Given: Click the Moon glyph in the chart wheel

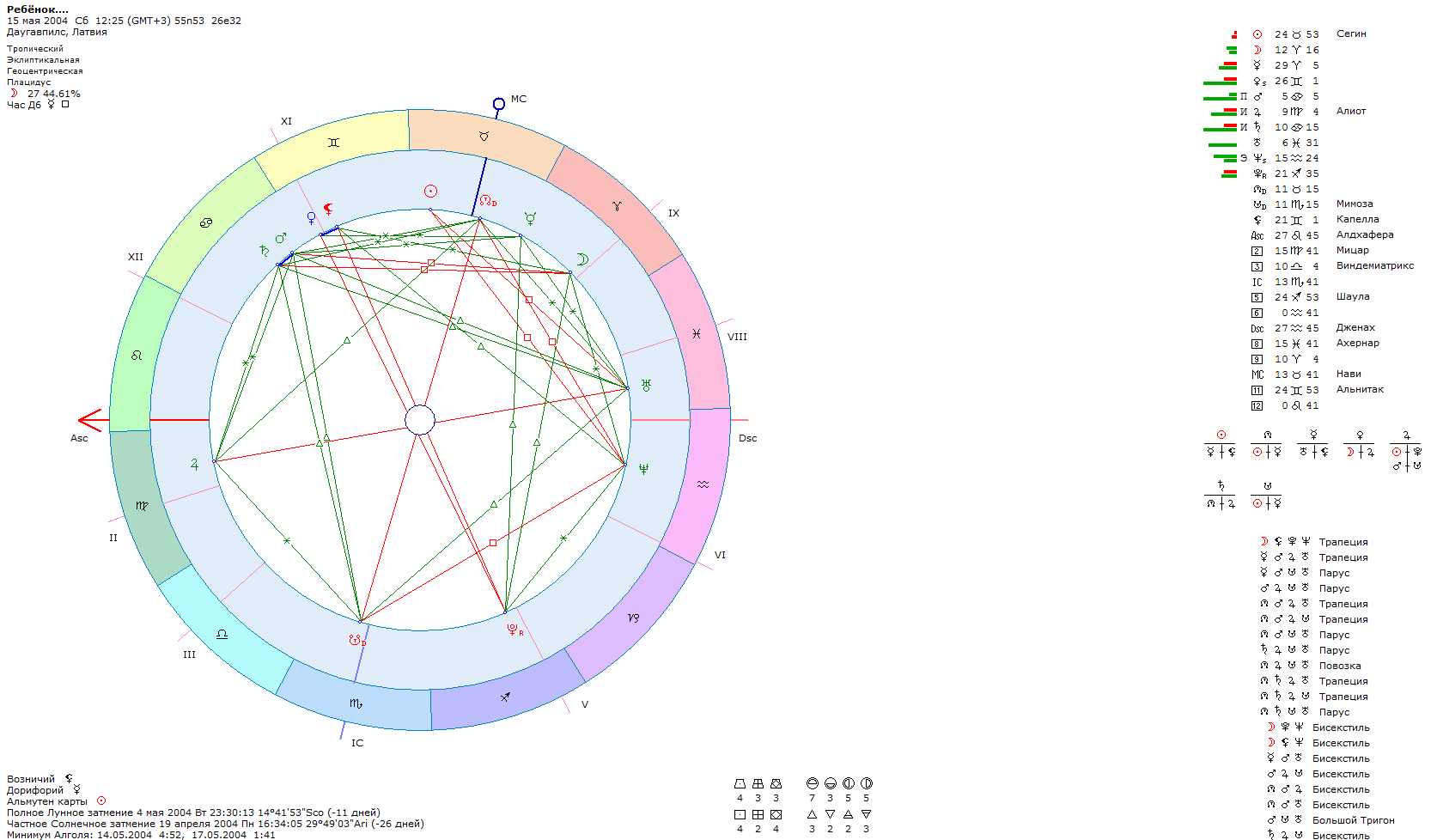Looking at the screenshot, I should click(582, 259).
